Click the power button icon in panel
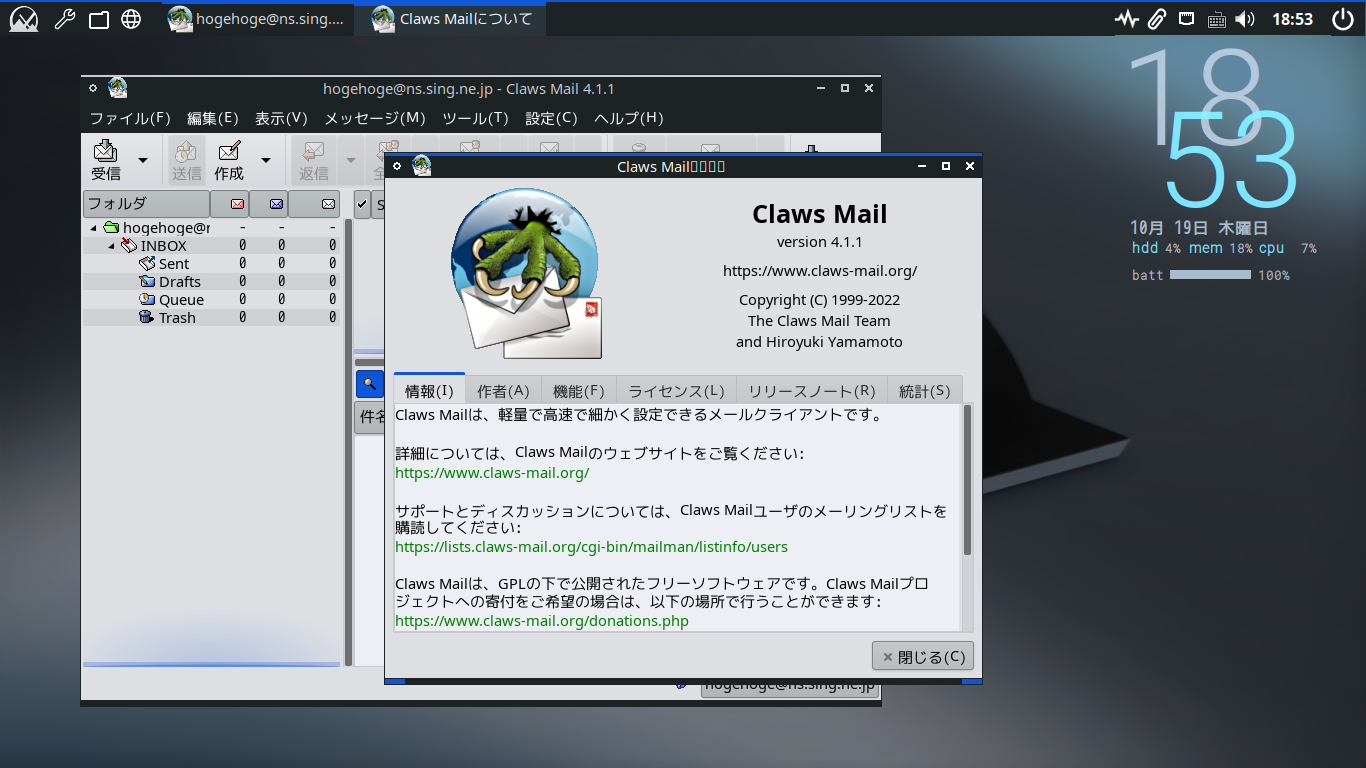This screenshot has width=1366, height=768. click(x=1342, y=19)
